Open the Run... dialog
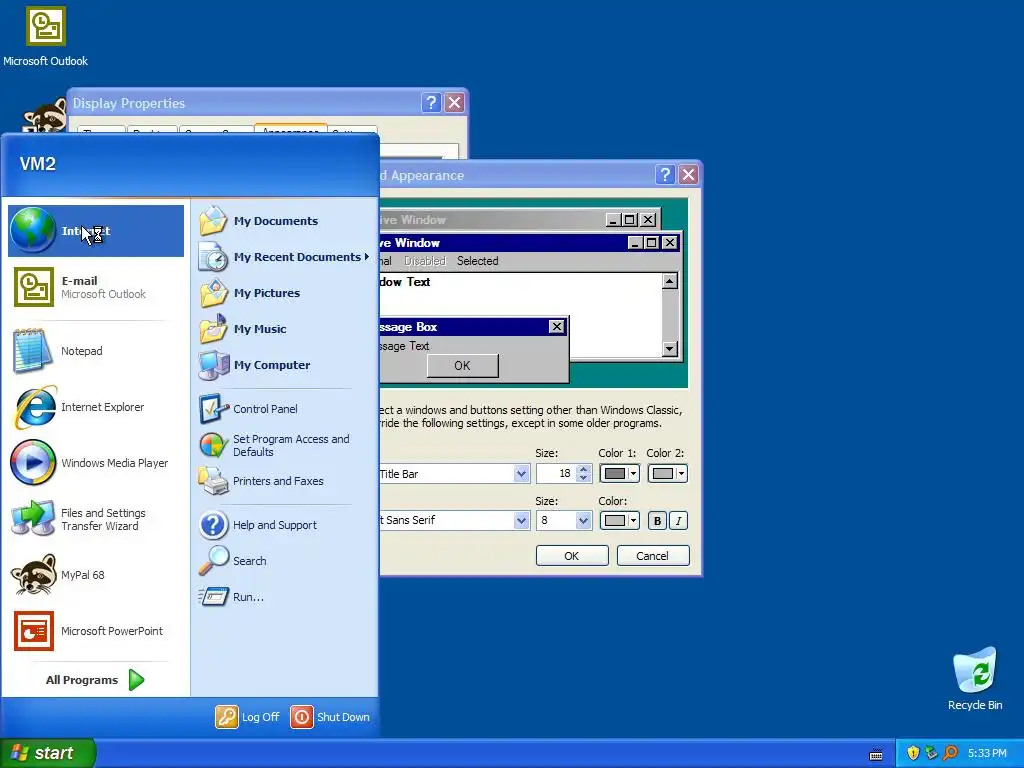1024x768 pixels. [284, 597]
